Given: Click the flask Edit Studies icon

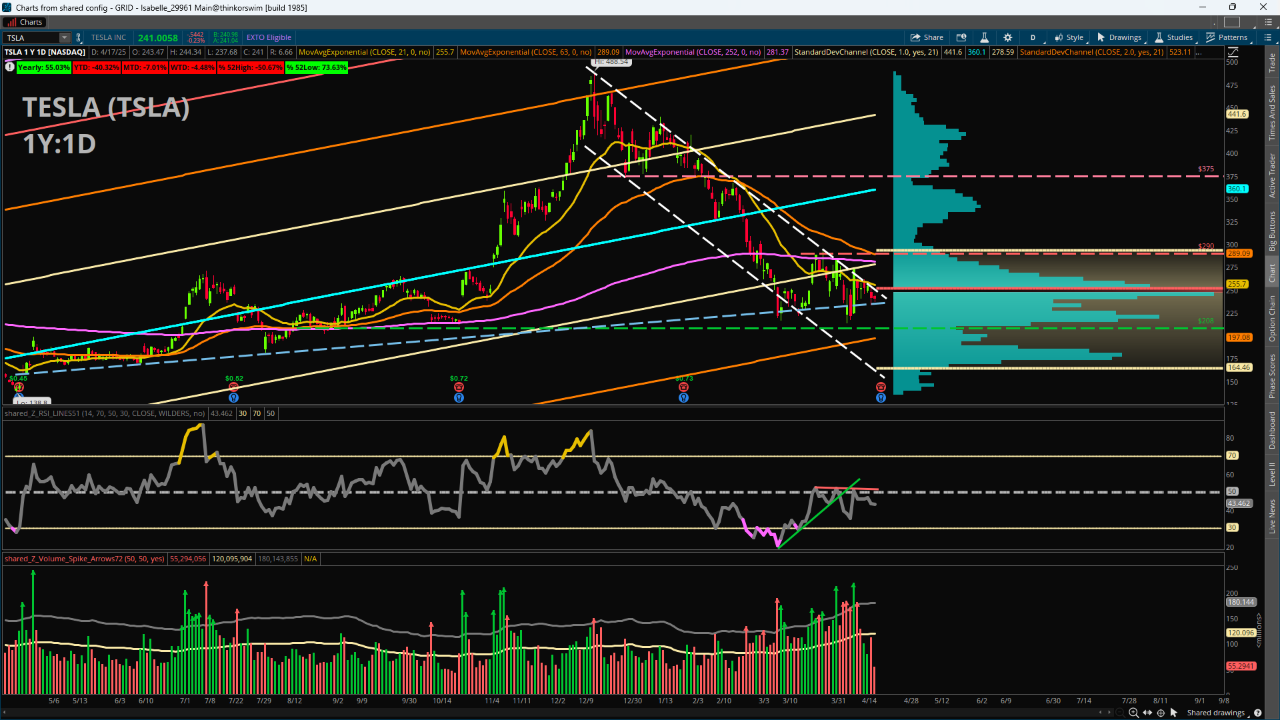Looking at the screenshot, I should (x=986, y=37).
